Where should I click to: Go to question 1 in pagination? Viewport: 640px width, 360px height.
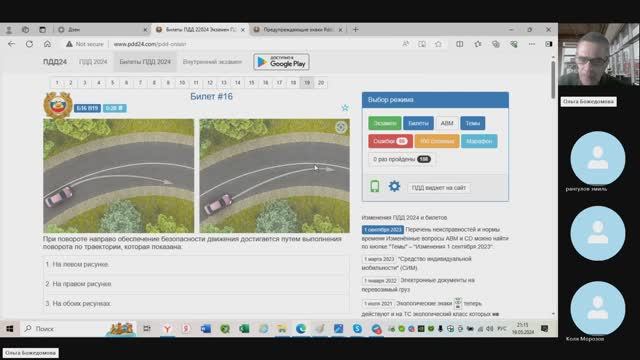click(57, 83)
